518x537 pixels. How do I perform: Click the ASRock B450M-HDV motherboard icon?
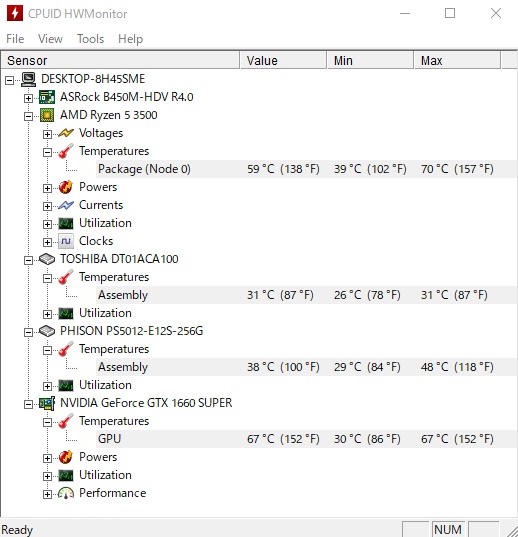47,97
